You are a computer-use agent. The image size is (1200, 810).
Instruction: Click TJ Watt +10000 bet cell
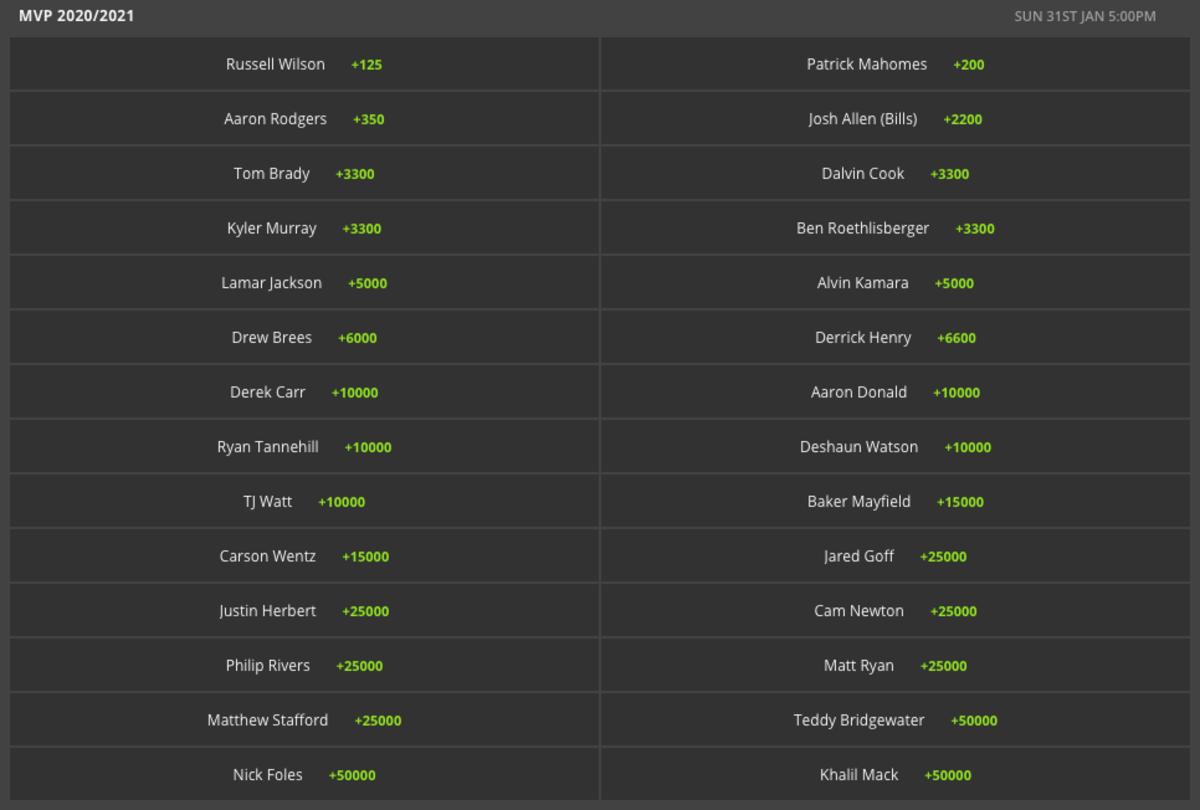click(304, 502)
